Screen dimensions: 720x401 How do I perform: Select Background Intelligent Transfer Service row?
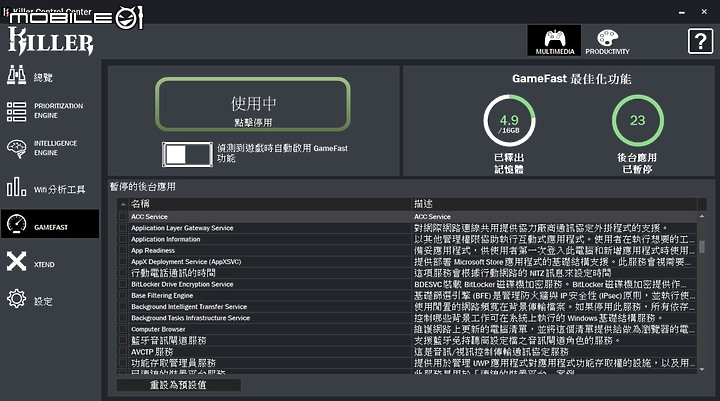point(407,306)
